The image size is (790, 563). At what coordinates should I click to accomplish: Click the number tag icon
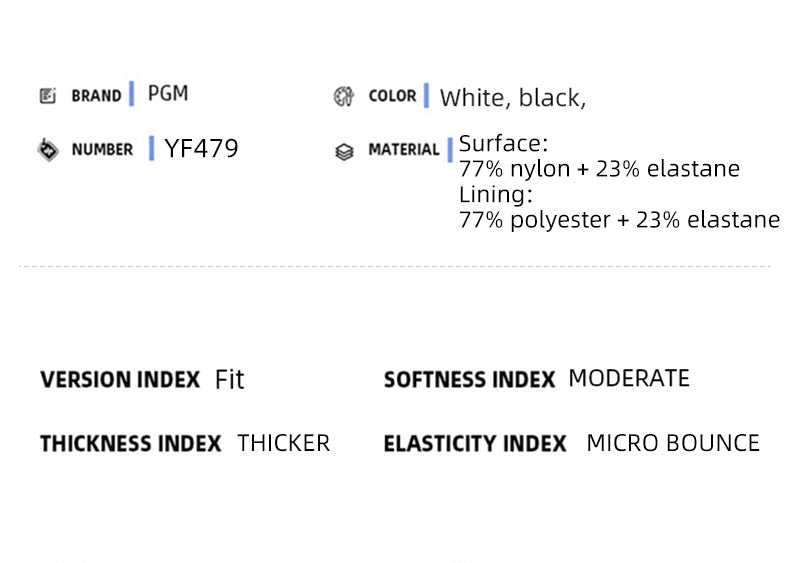(47, 150)
